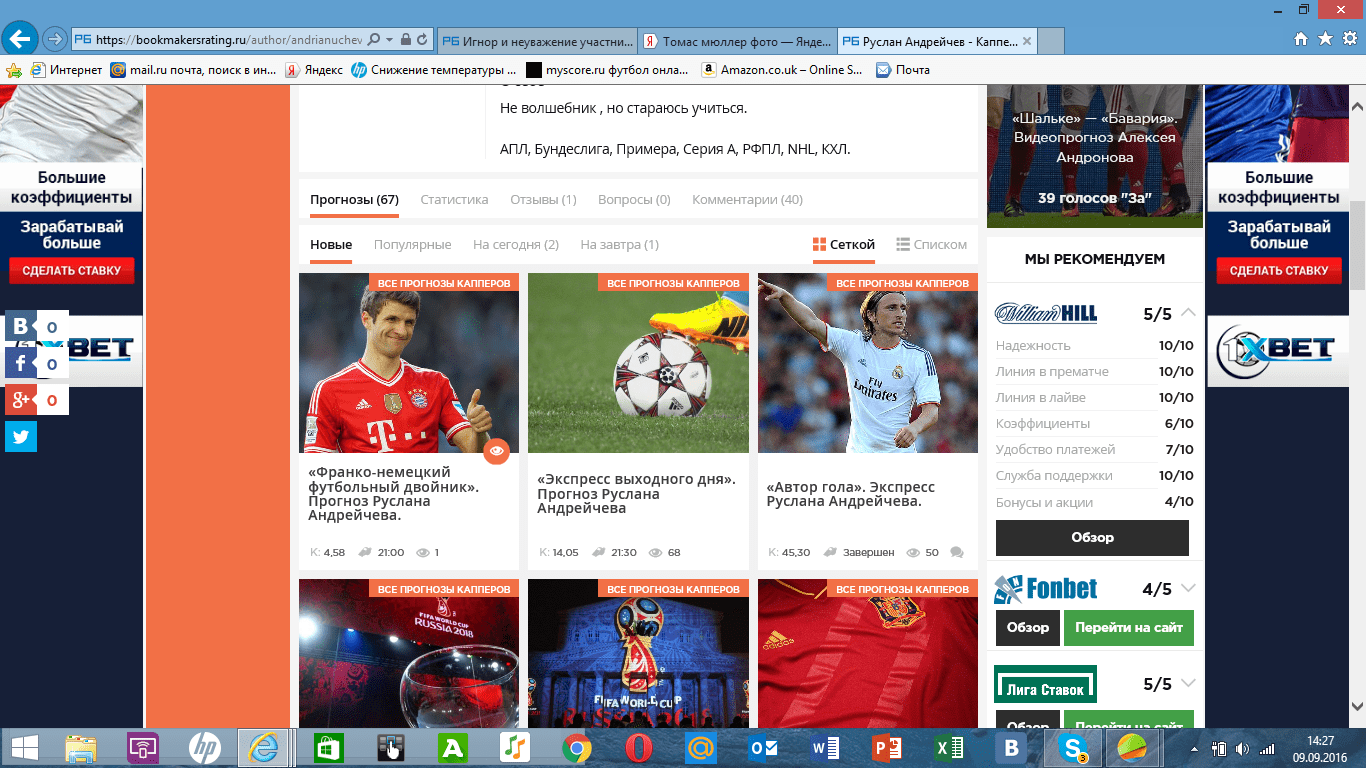The height and width of the screenshot is (768, 1366).
Task: Switch to grid view Сеткой
Action: point(843,245)
